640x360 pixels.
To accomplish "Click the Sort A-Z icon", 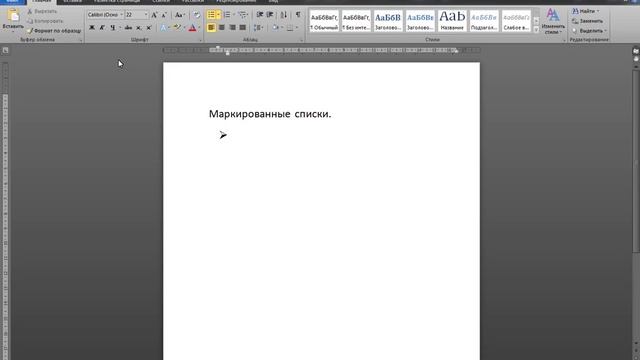I will (284, 15).
